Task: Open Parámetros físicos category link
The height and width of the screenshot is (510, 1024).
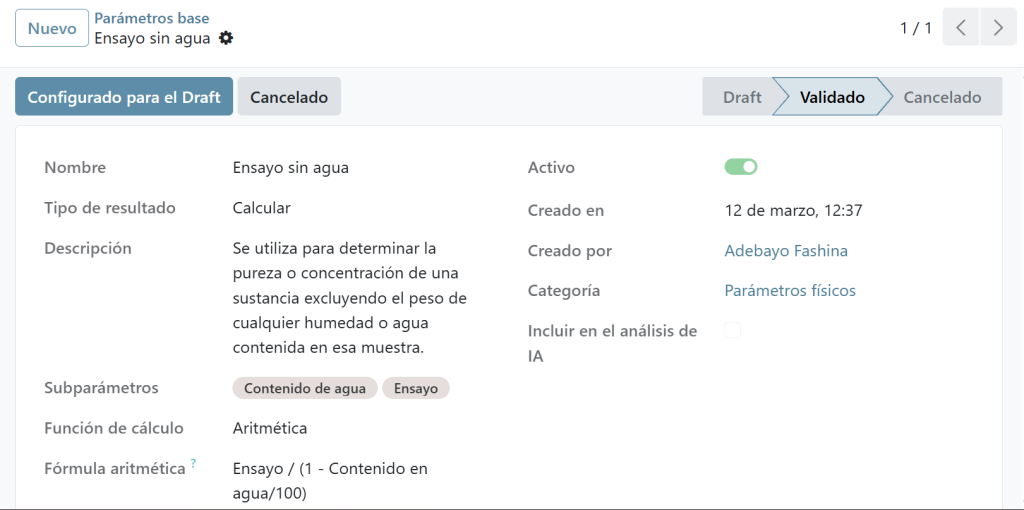Action: click(790, 291)
